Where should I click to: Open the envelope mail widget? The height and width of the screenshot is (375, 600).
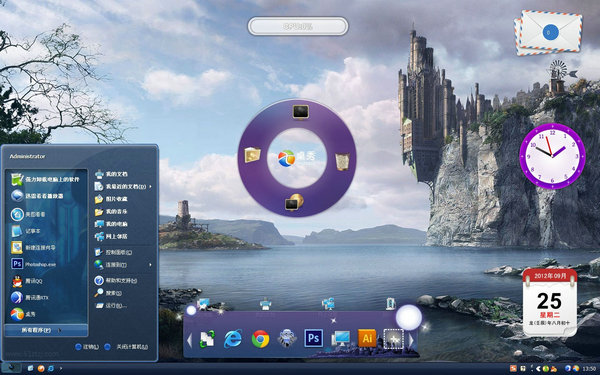tap(548, 33)
